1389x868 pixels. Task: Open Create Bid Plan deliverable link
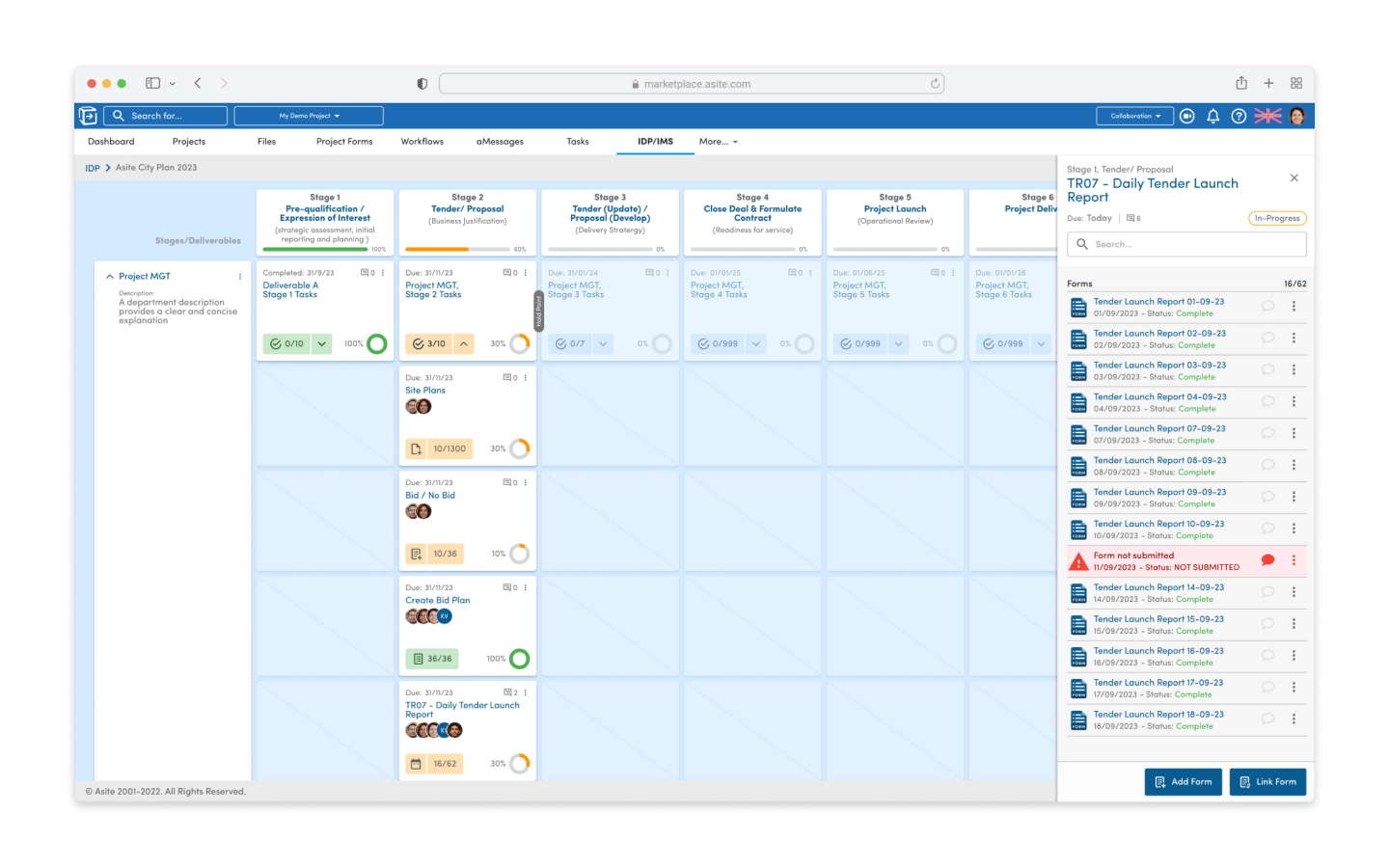(x=438, y=600)
